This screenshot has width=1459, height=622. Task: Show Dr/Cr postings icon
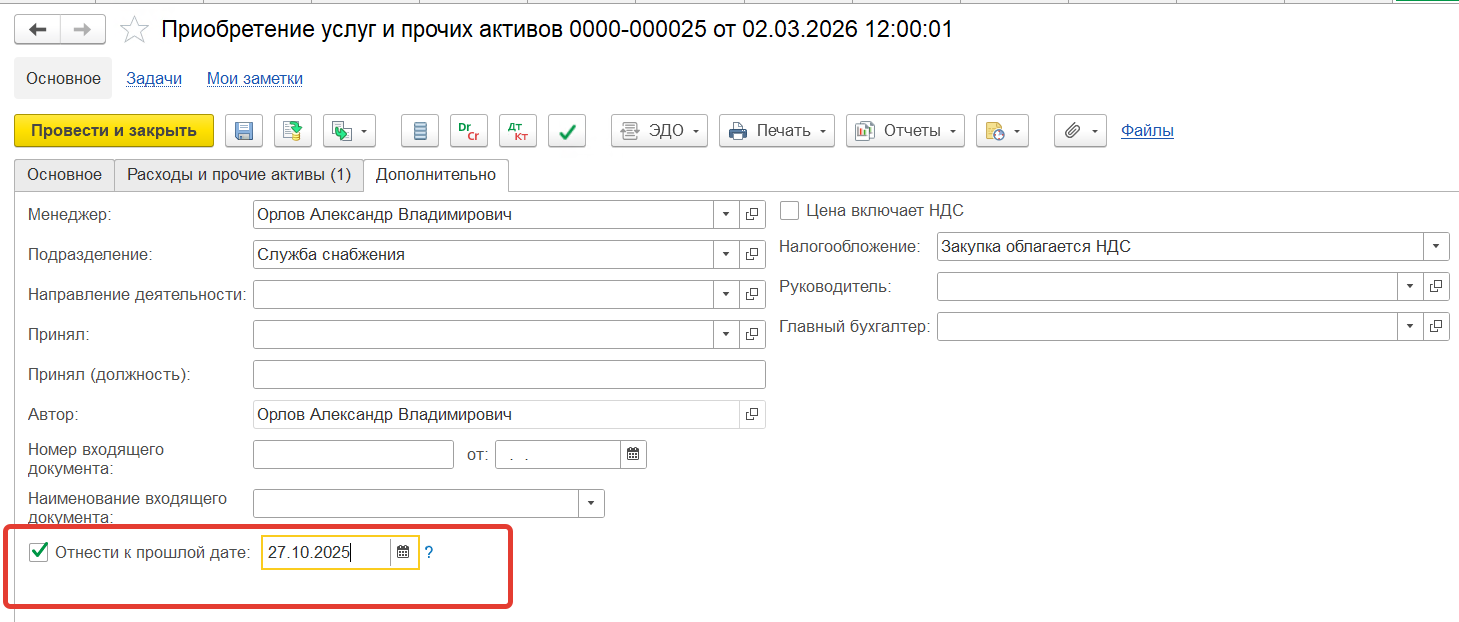pyautogui.click(x=469, y=131)
